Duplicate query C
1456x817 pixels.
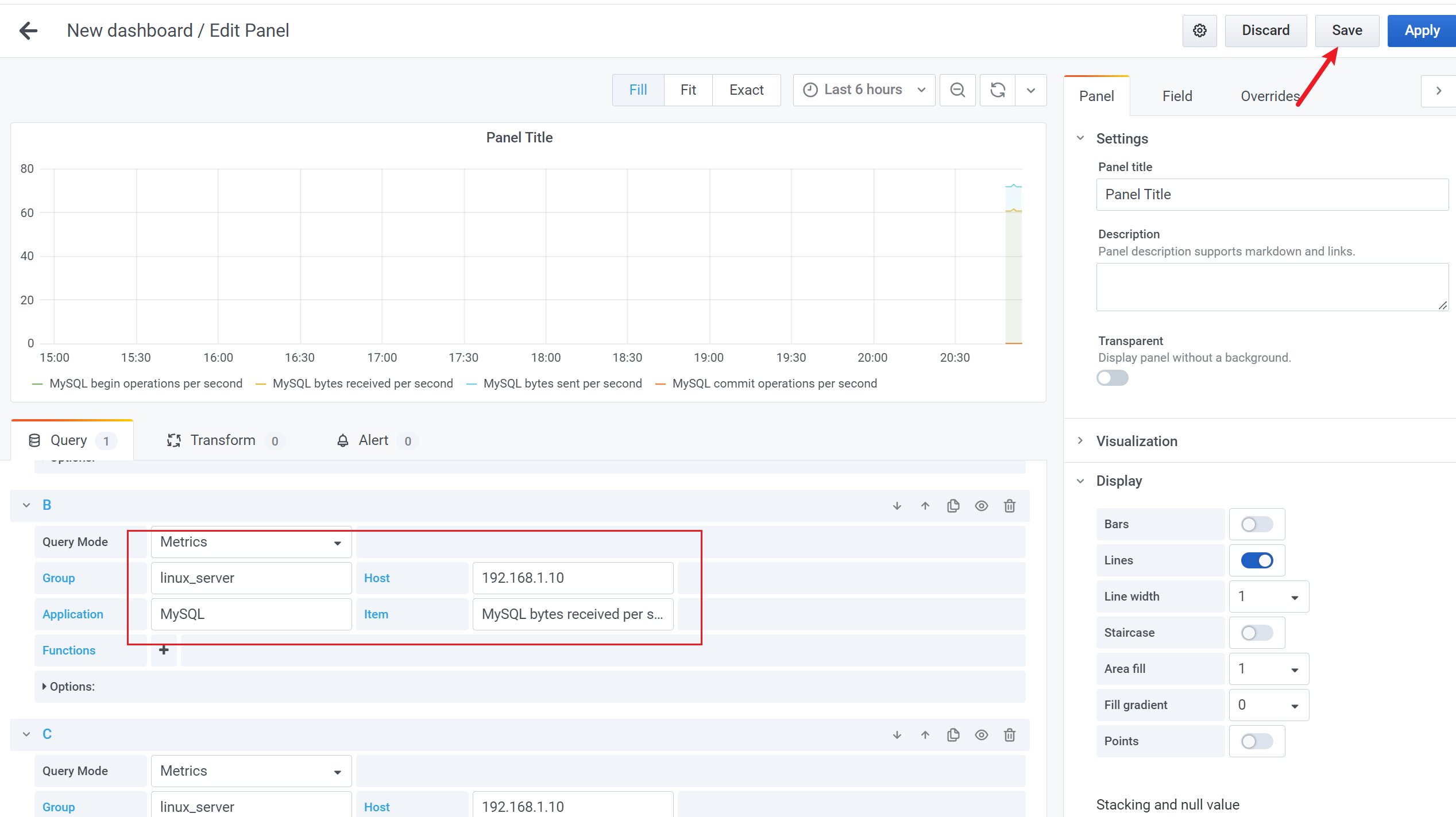953,735
